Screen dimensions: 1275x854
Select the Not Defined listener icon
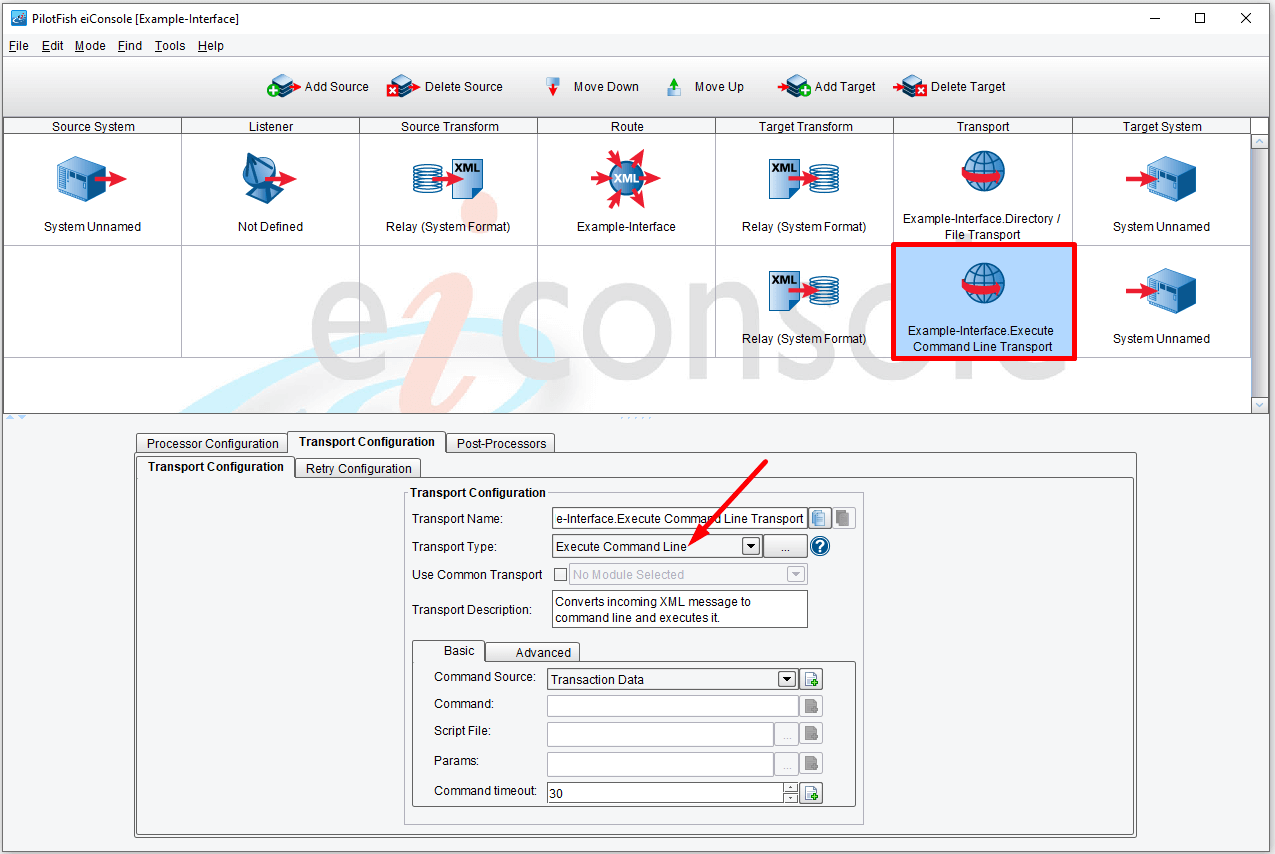[270, 180]
